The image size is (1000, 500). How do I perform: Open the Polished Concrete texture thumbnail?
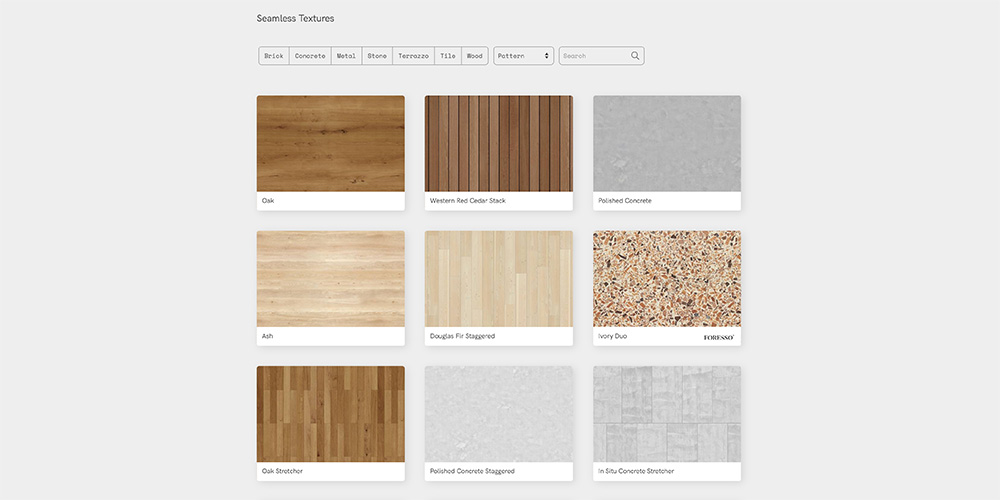(x=667, y=143)
